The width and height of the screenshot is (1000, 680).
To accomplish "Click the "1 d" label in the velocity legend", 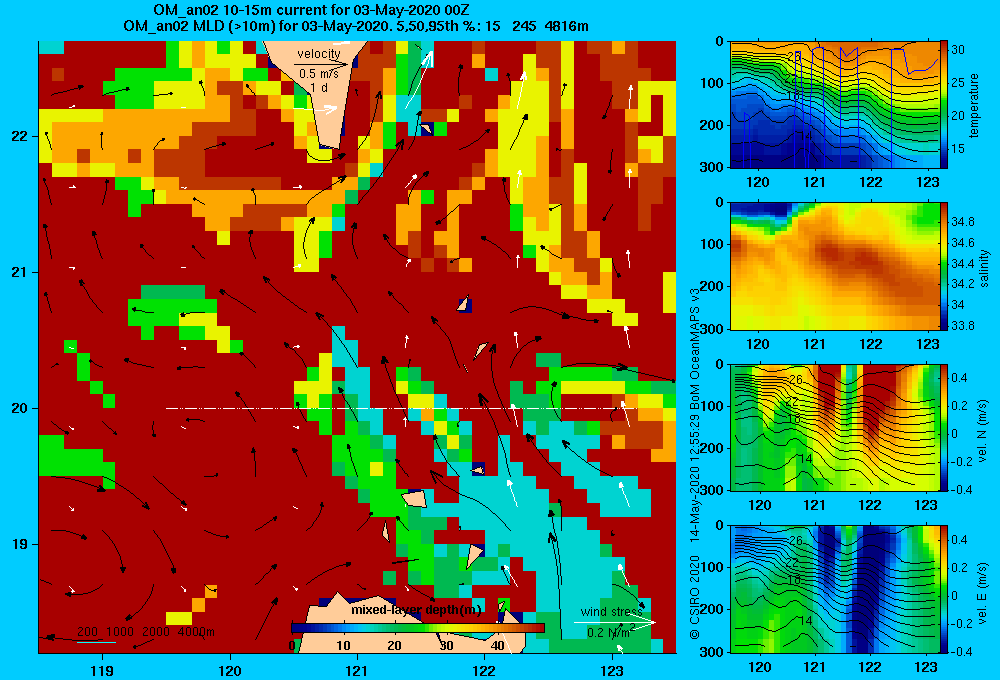I will pos(319,87).
